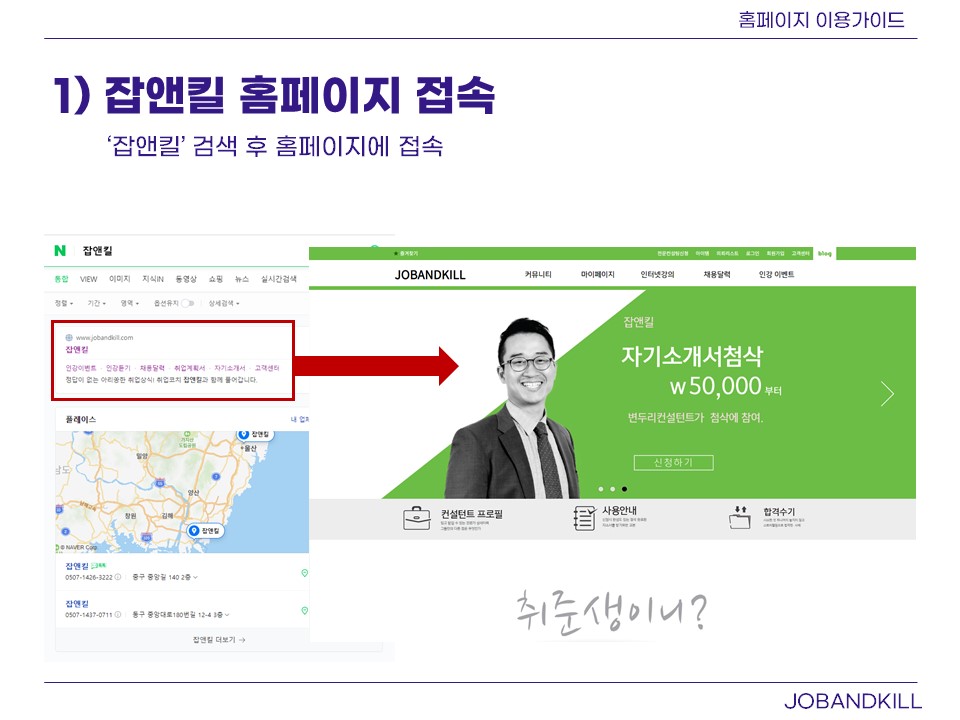Click the 사용안내 checklist icon
The width and height of the screenshot is (960, 720).
coord(584,518)
